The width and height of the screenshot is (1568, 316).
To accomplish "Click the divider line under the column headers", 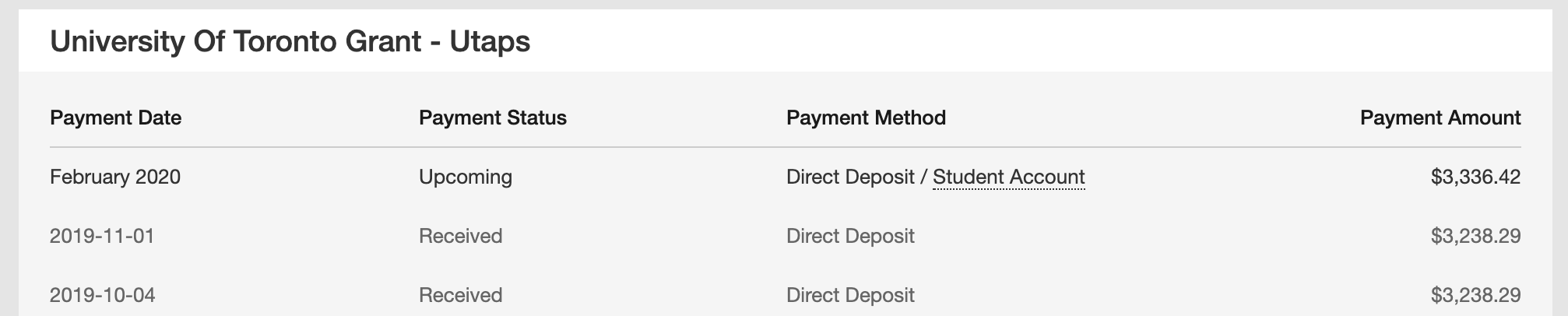I will pyautogui.click(x=785, y=147).
